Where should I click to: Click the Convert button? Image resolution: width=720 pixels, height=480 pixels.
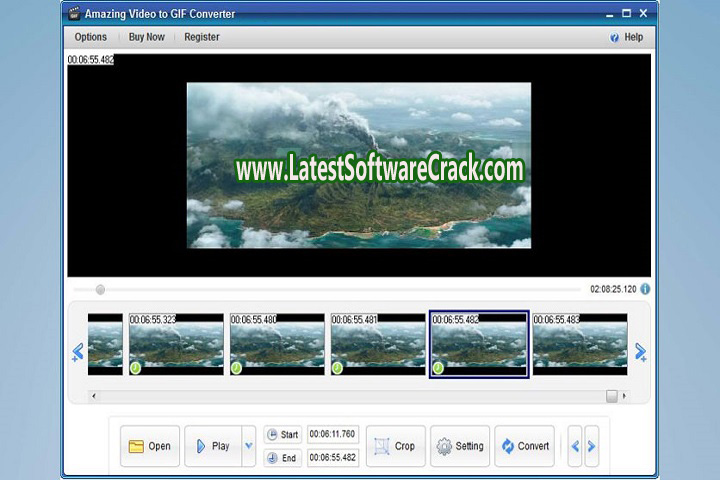click(x=525, y=446)
